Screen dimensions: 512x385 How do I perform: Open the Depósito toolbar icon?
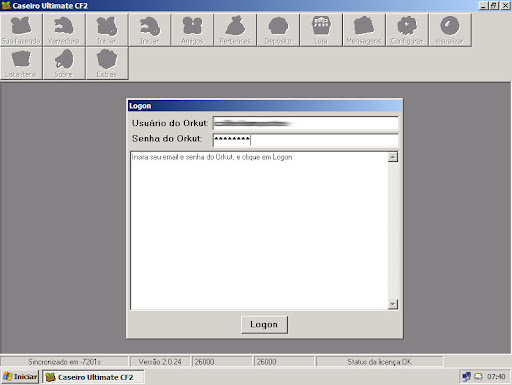(x=278, y=30)
